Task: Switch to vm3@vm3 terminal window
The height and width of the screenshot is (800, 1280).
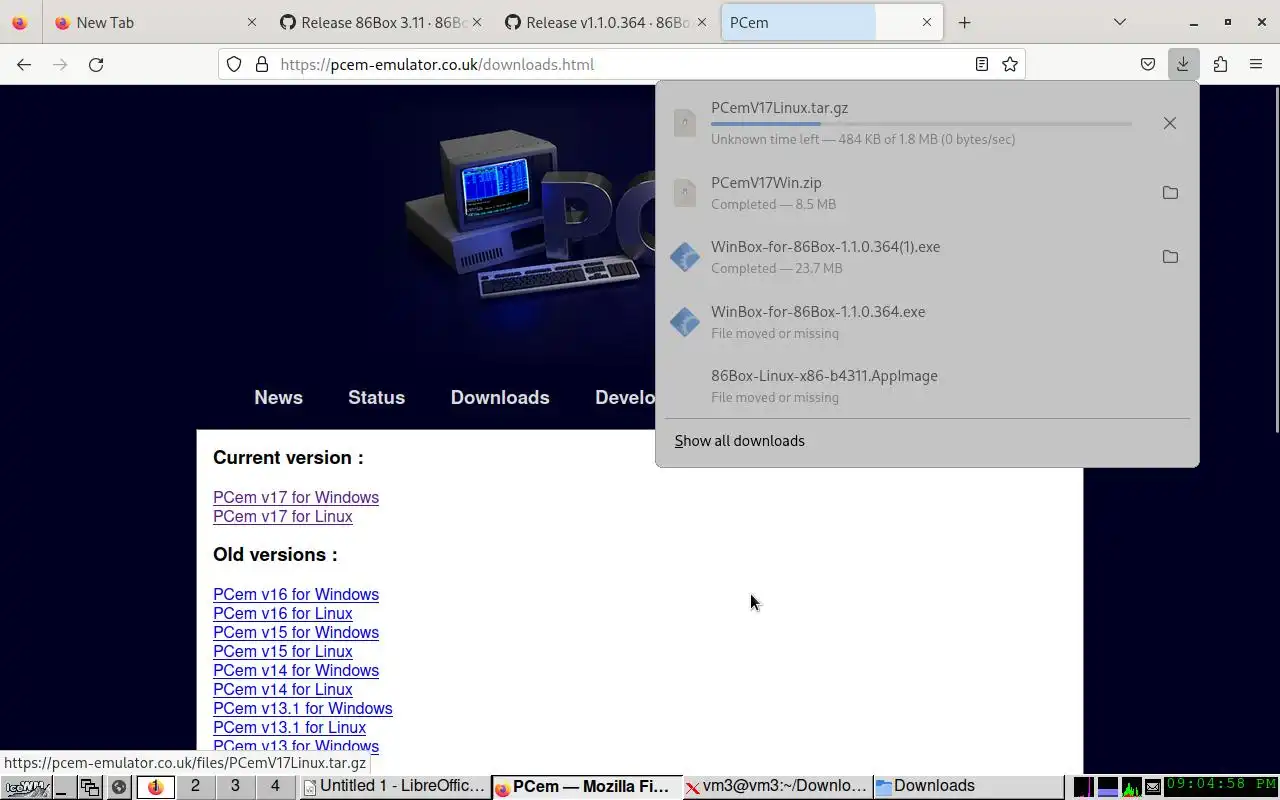Action: pyautogui.click(x=777, y=787)
